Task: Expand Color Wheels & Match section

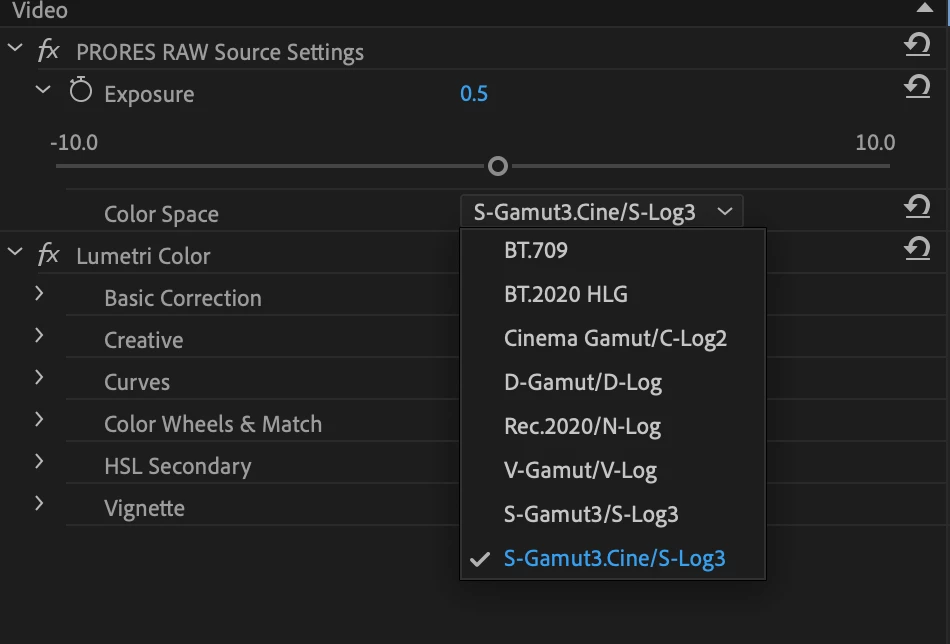Action: [39, 419]
